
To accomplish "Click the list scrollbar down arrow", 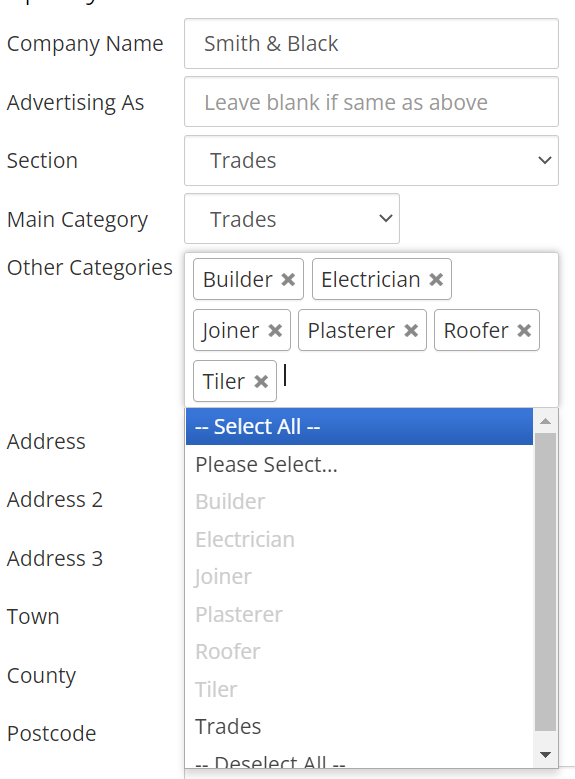I will click(545, 755).
